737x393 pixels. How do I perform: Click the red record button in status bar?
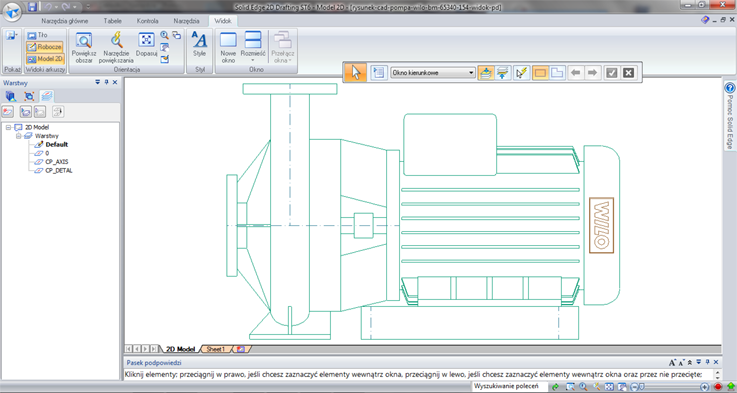click(718, 387)
